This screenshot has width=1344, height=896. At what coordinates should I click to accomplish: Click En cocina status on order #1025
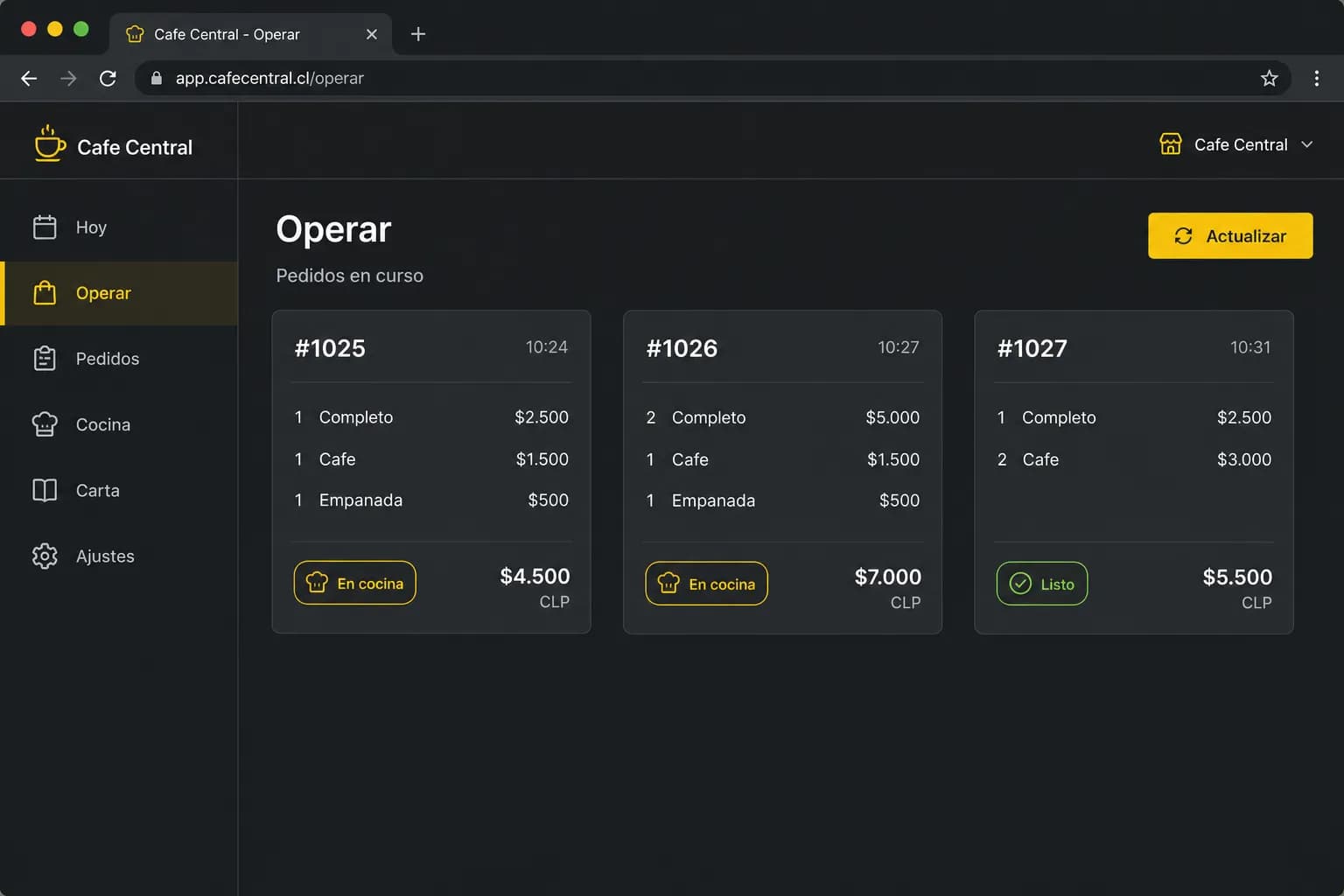355,583
